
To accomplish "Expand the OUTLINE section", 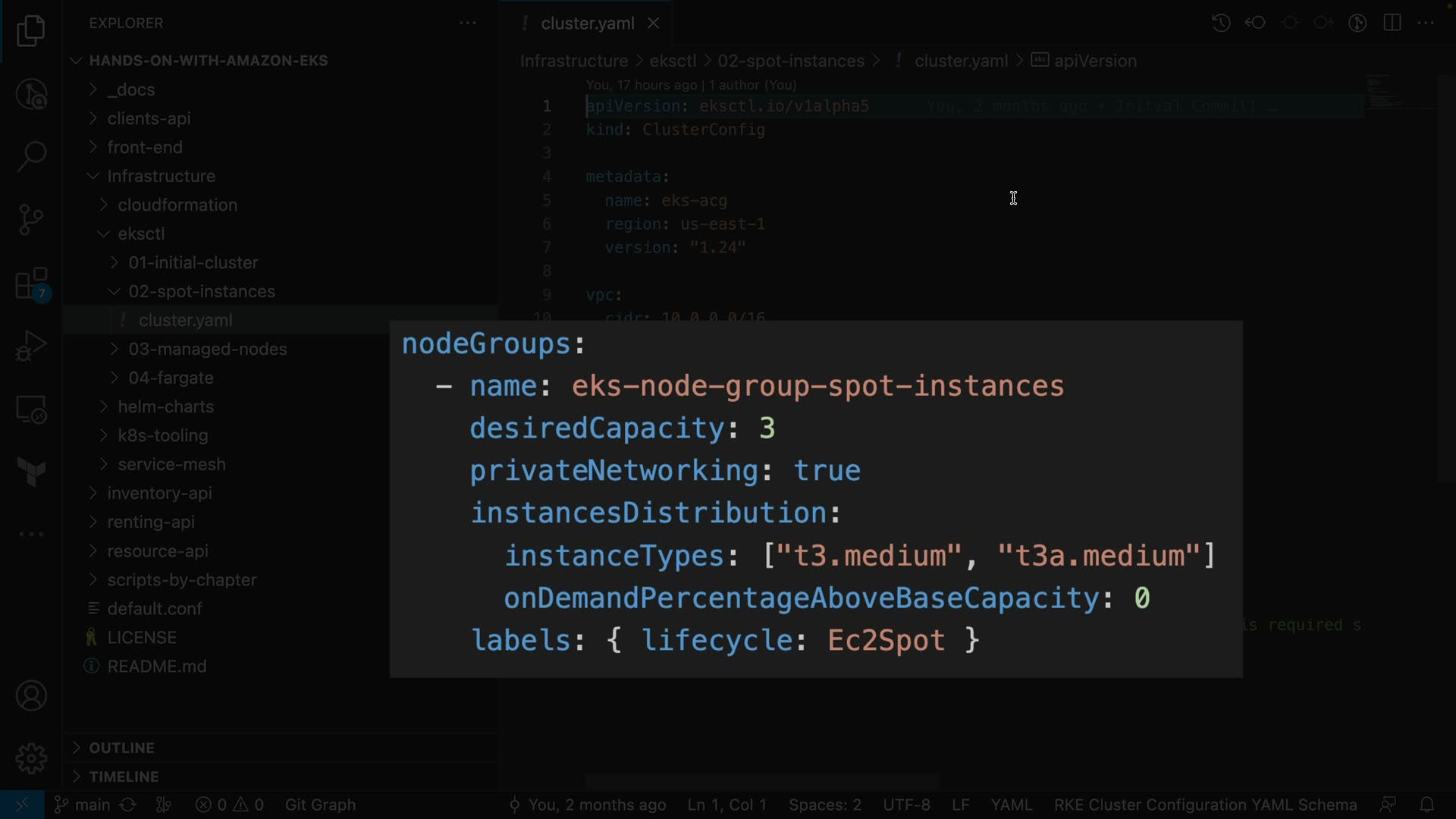I will (x=121, y=748).
